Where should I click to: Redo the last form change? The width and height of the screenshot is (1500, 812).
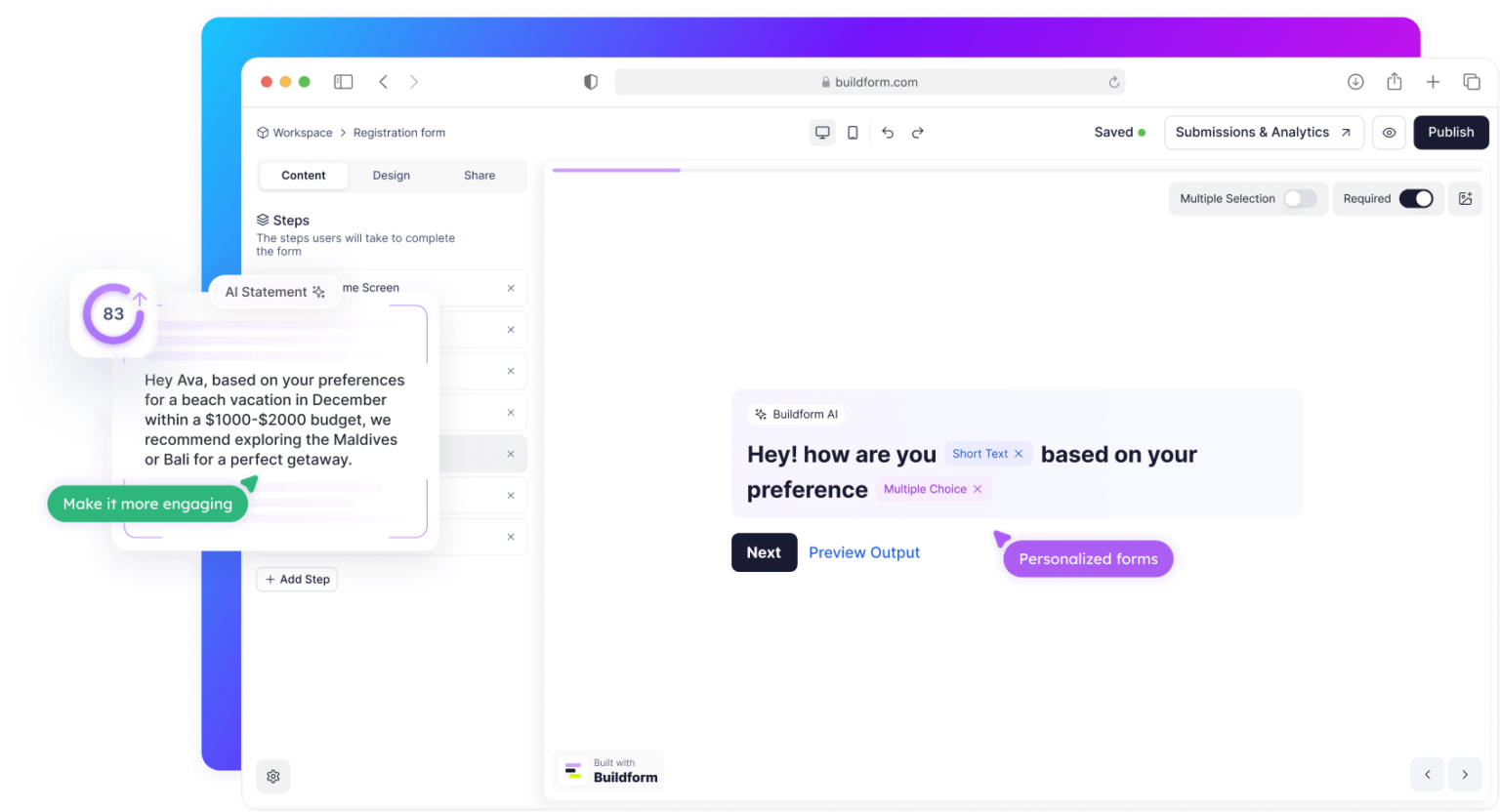point(917,132)
